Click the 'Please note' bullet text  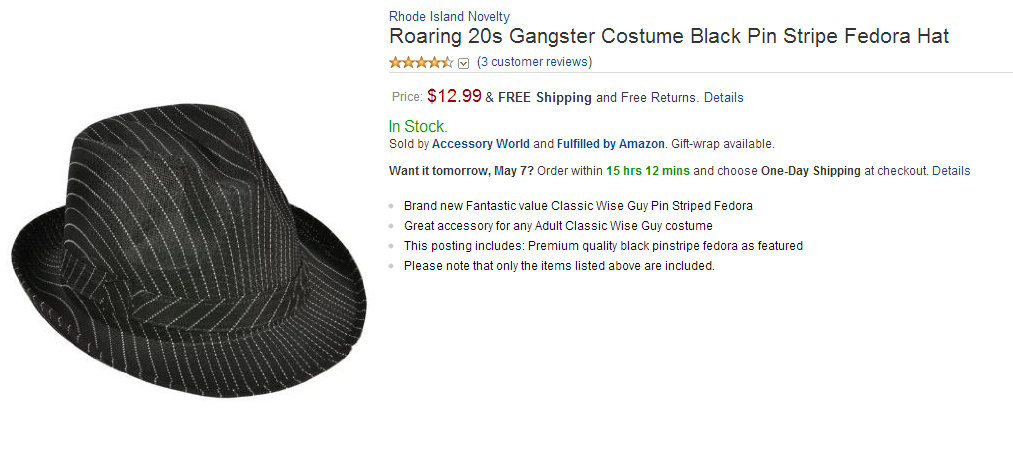(559, 266)
